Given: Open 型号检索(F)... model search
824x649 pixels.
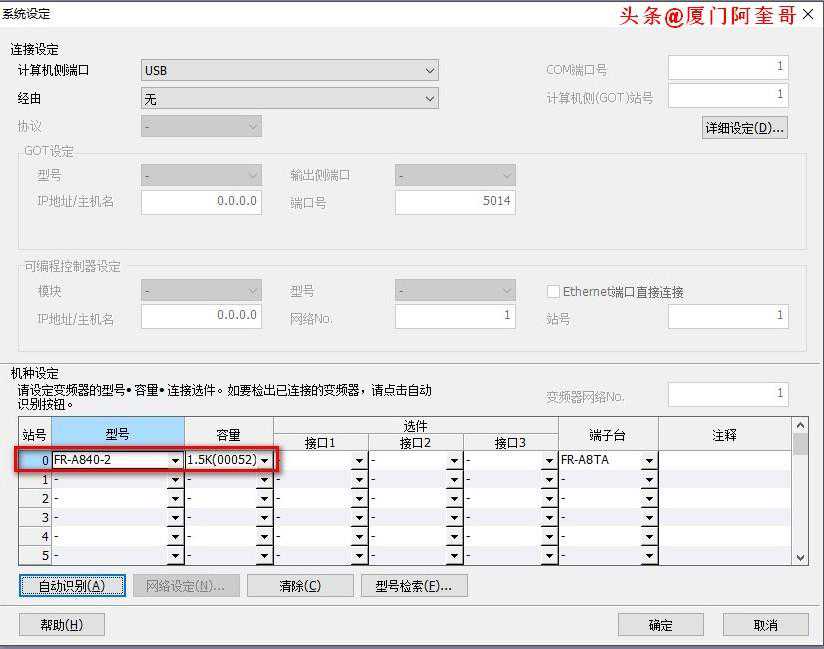Looking at the screenshot, I should pyautogui.click(x=414, y=586).
